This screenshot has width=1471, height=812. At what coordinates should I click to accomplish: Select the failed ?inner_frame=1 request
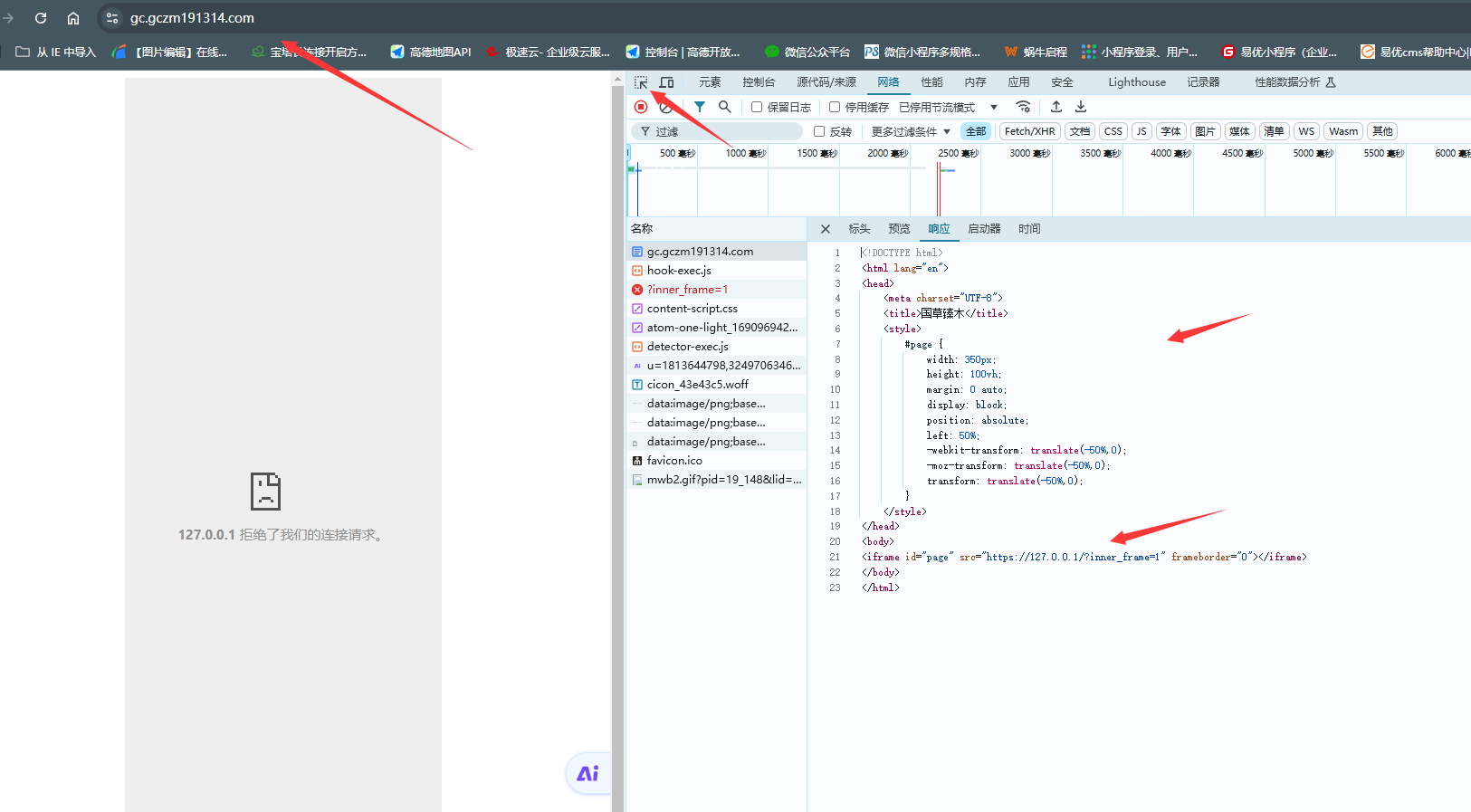(717, 290)
